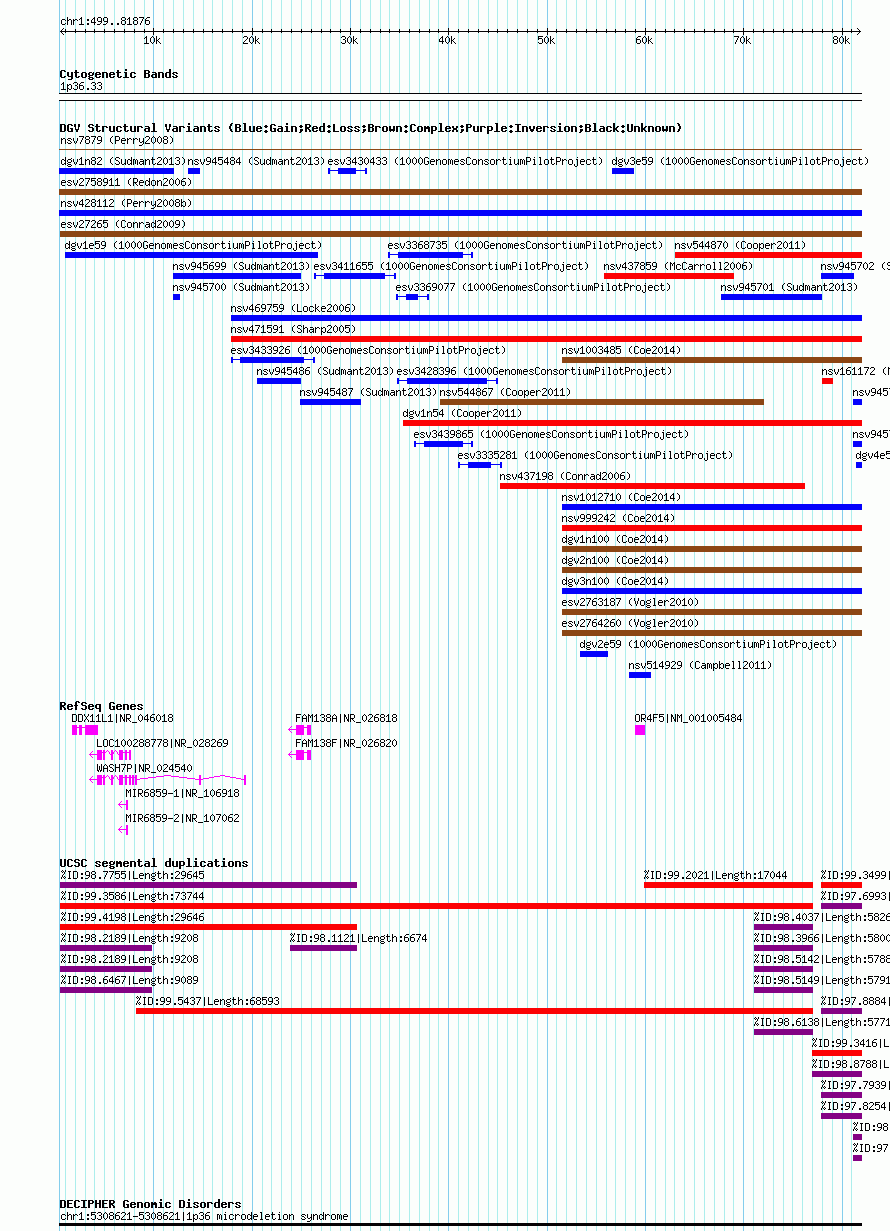Viewport: 890px width, 1231px height.
Task: Open the Cytogenetic Bands track title
Action: click(x=119, y=74)
